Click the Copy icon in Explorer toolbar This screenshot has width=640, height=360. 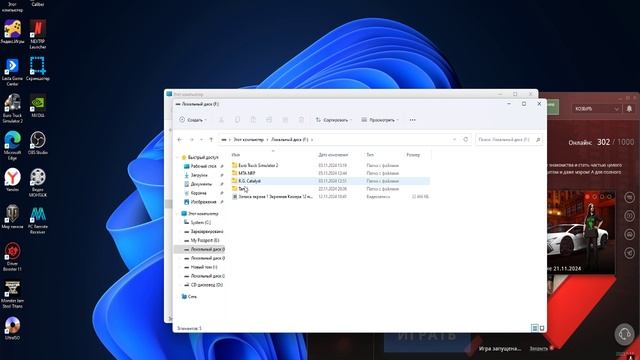(237, 120)
